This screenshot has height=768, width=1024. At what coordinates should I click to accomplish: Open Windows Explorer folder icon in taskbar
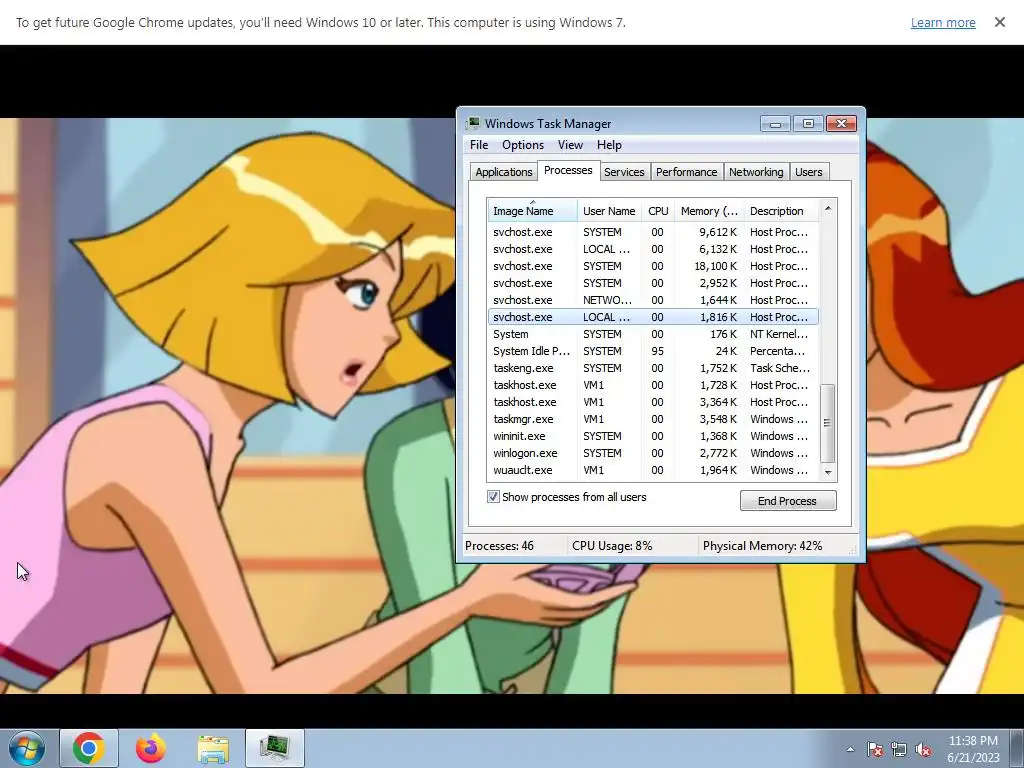(x=213, y=748)
